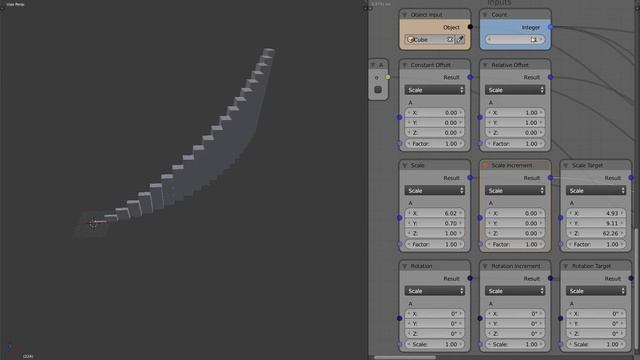Decrease the Count integer with left arrow
640x360 pixels.
tap(489, 40)
